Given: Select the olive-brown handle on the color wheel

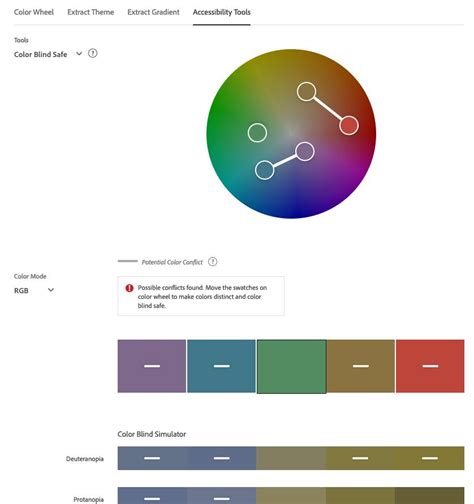Looking at the screenshot, I should point(306,92).
